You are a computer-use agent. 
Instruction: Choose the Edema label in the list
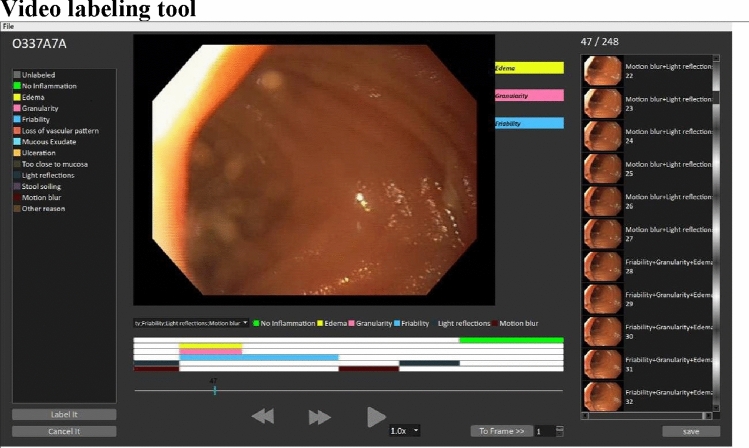29,97
